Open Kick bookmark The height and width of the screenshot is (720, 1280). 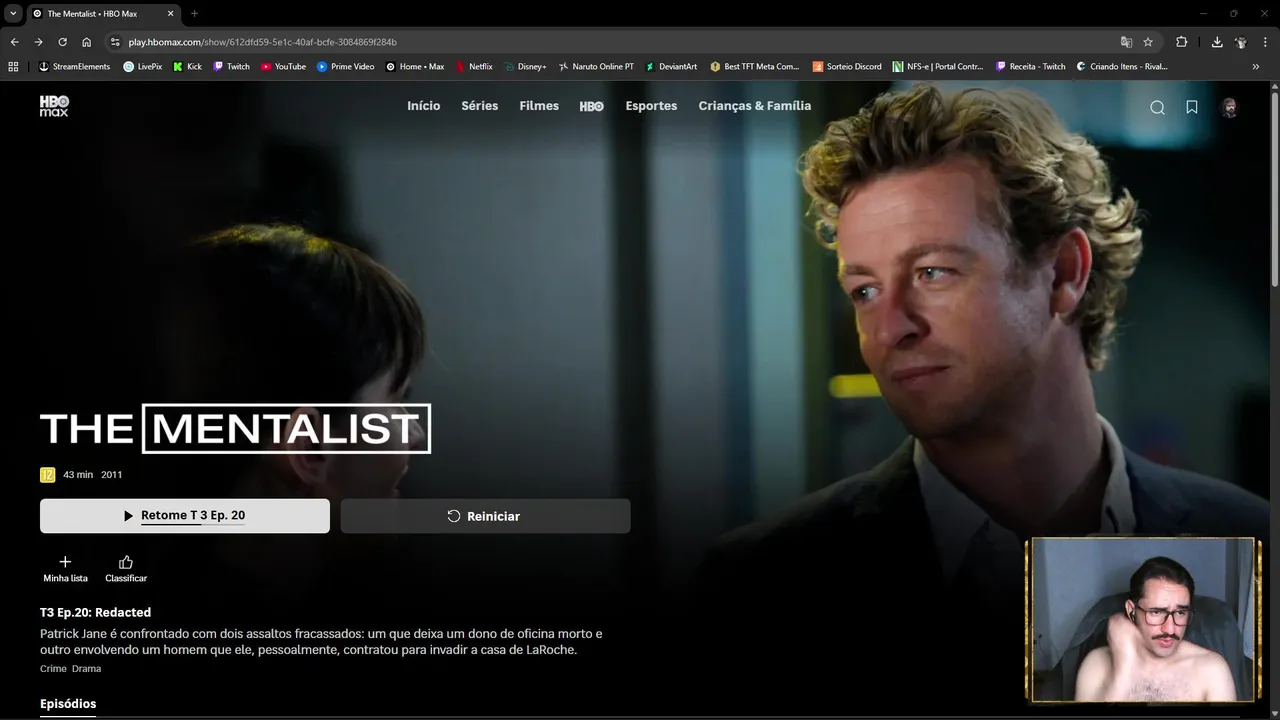187,66
